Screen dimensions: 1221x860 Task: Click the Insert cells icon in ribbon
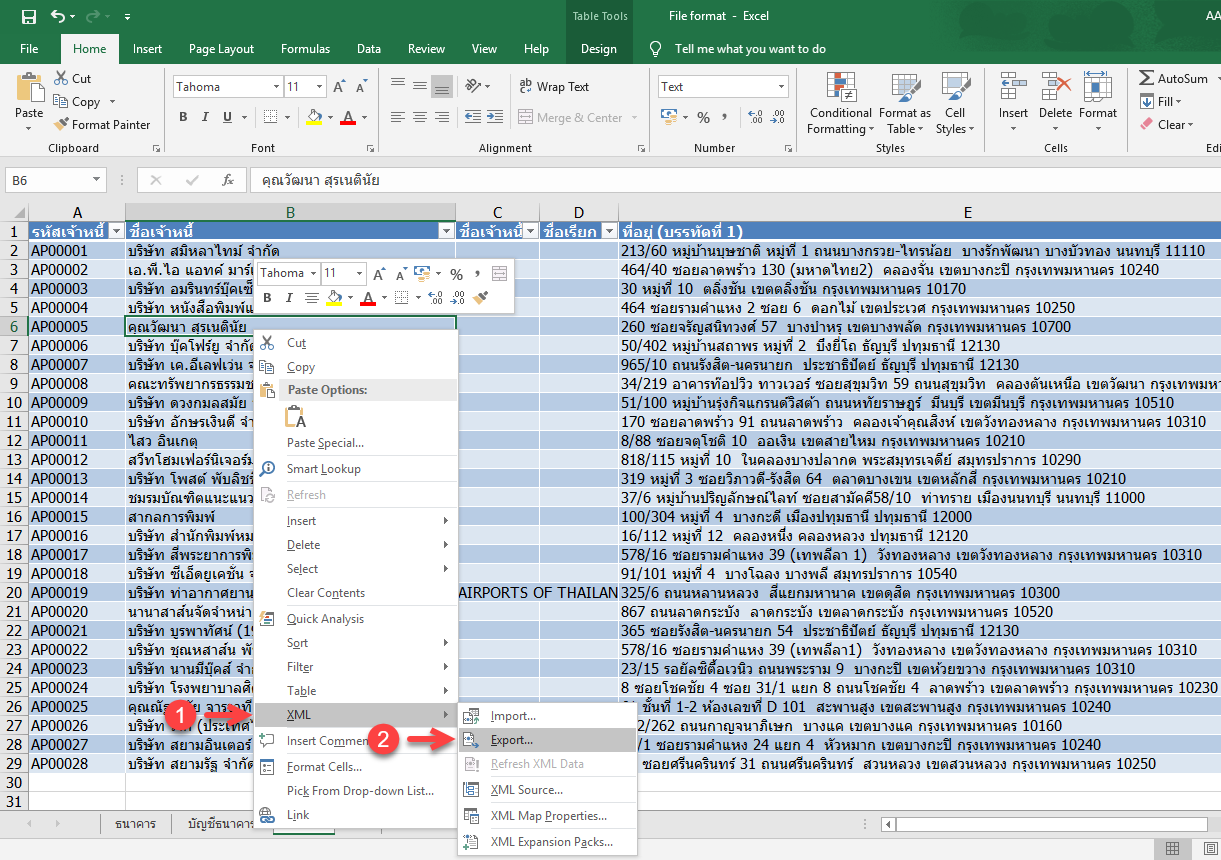(x=1013, y=86)
